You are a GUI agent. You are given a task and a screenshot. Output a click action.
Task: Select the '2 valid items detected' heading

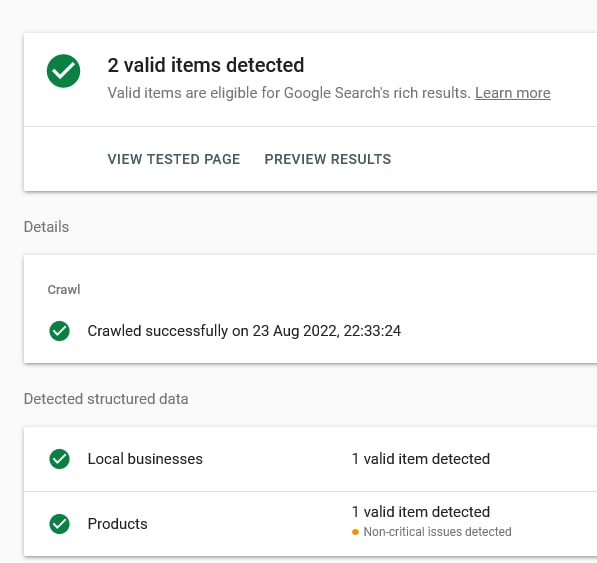(206, 65)
